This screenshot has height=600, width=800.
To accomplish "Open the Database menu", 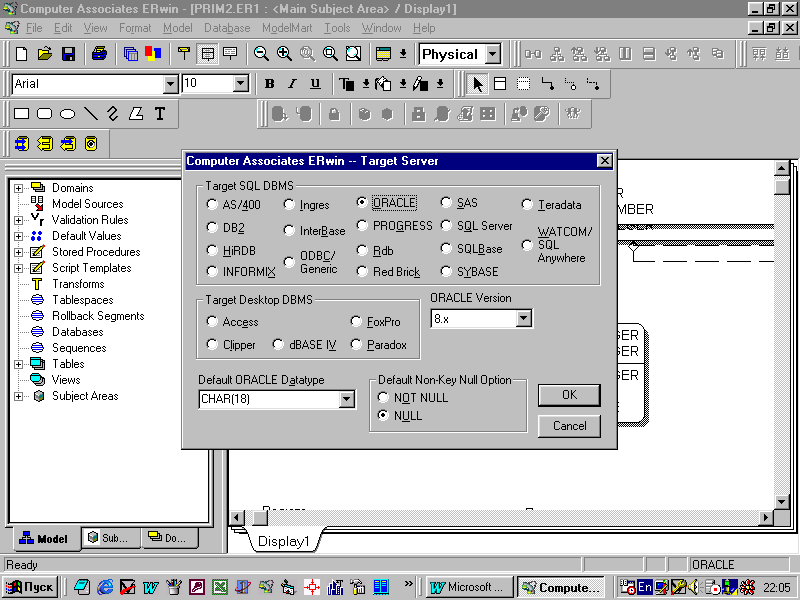I will 227,28.
